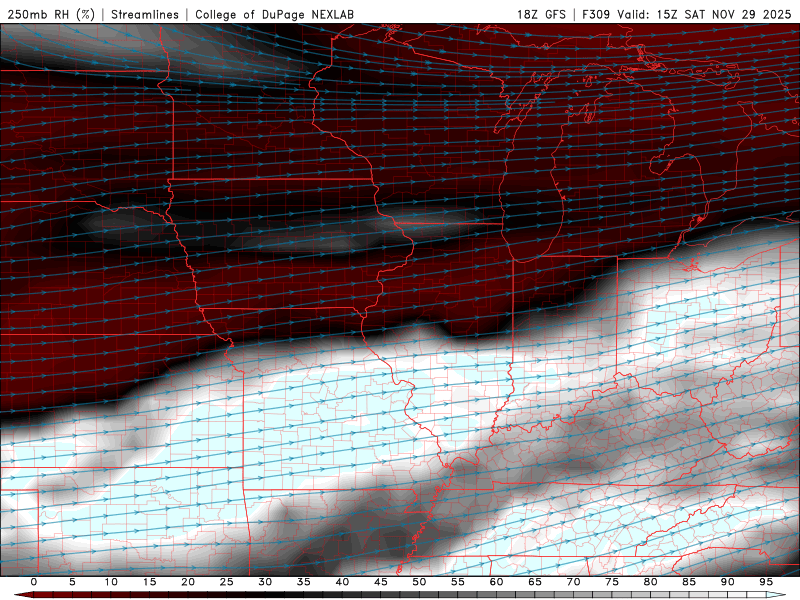Click the 'F309' forecast hour label
This screenshot has width=800, height=600.
click(x=596, y=14)
